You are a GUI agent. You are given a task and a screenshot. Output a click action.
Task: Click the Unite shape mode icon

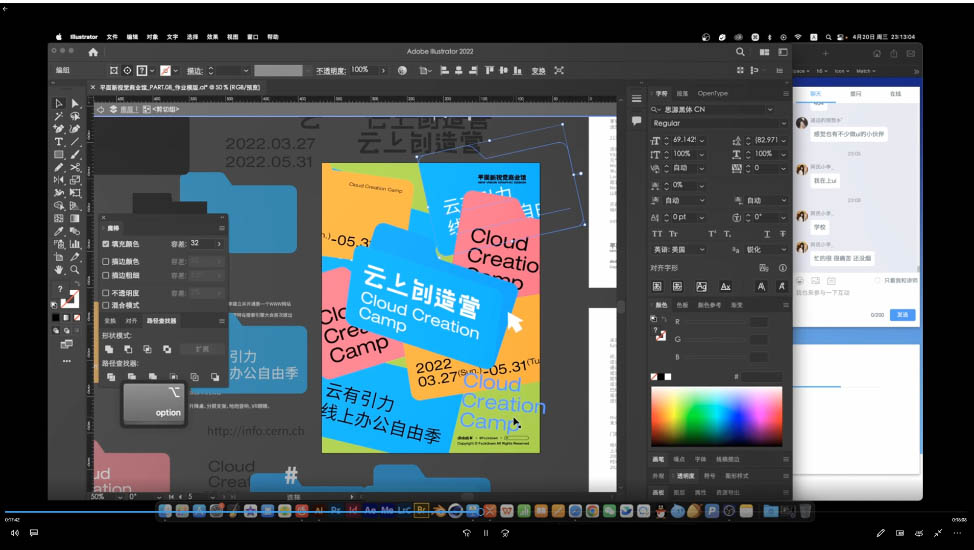[x=109, y=349]
